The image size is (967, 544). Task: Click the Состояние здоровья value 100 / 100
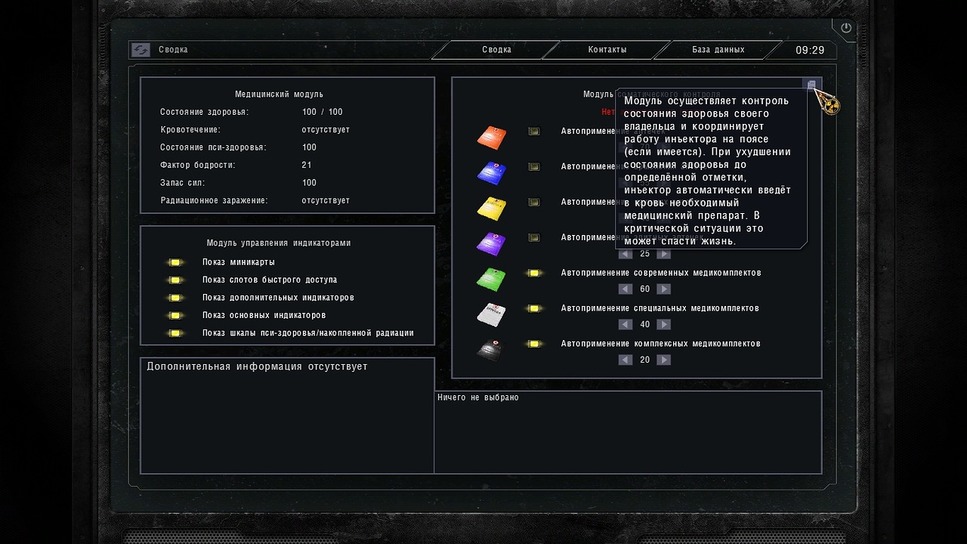click(x=322, y=112)
